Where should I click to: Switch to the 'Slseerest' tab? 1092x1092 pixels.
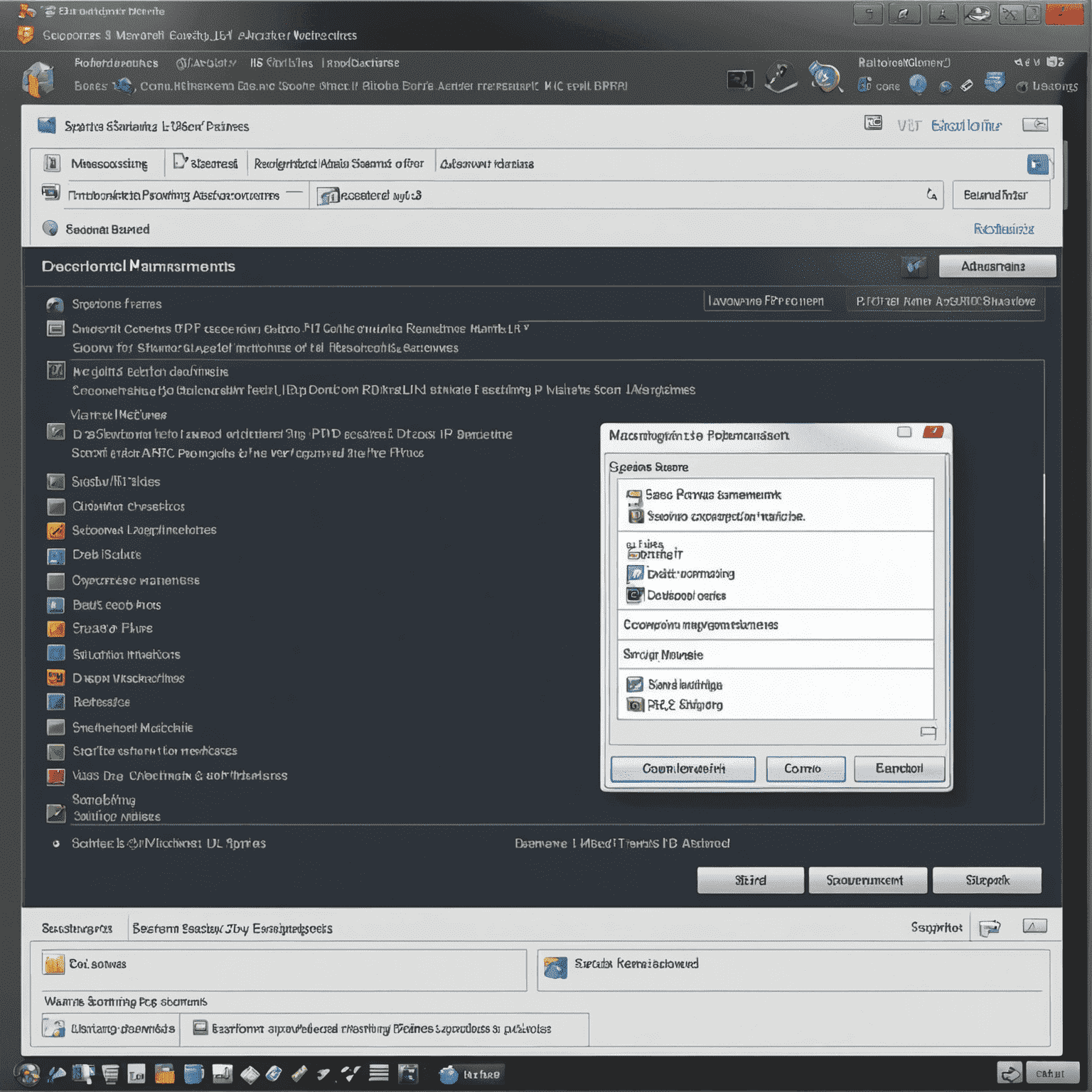coord(206,164)
